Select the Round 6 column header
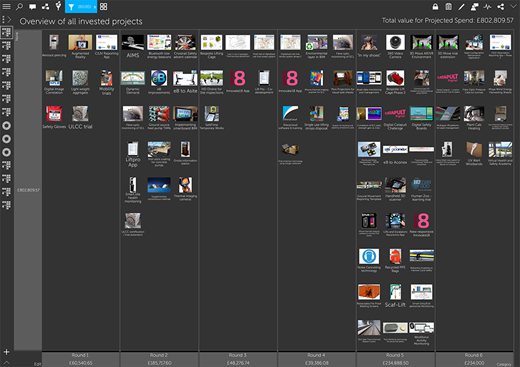Screen dimensions: 520x367 pyautogui.click(x=474, y=359)
